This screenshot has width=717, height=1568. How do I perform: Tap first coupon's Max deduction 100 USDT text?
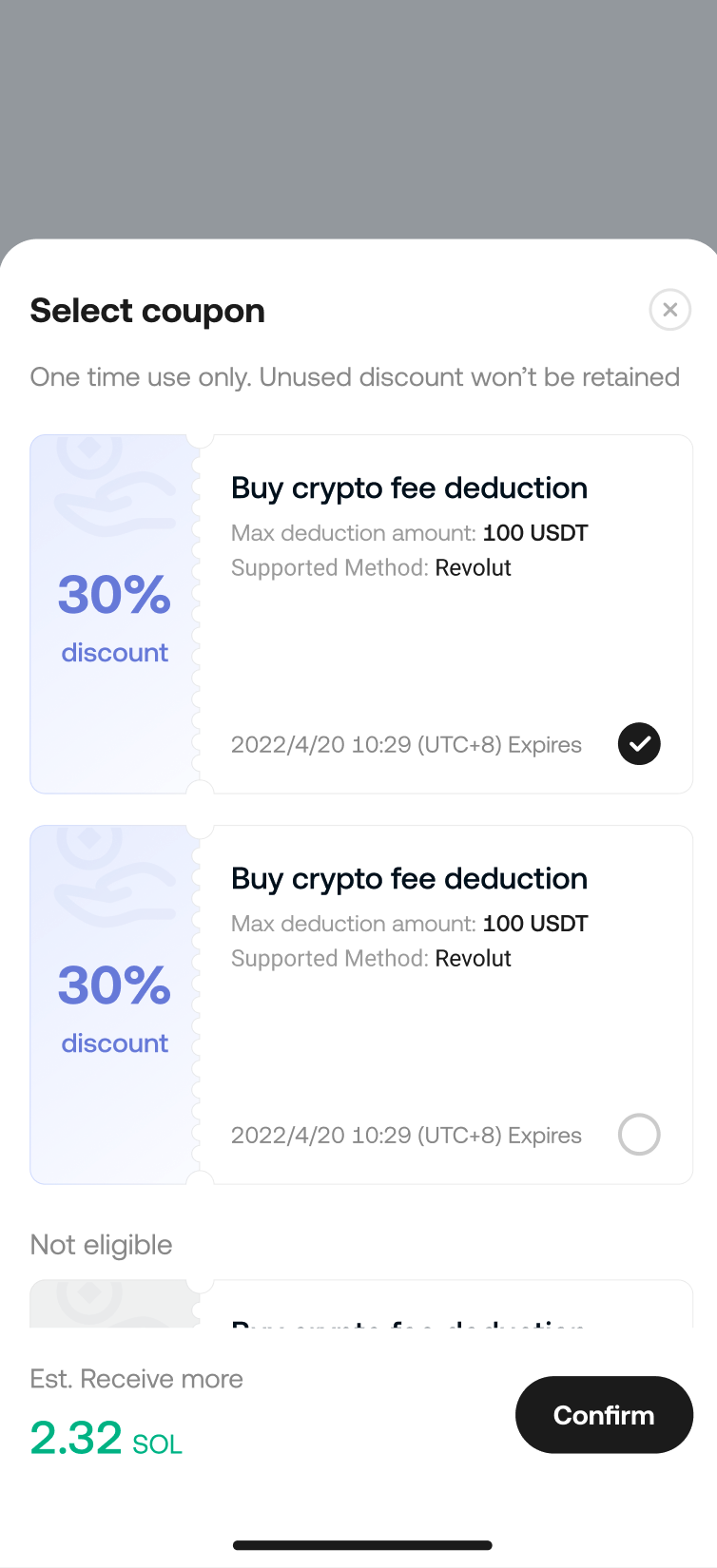click(409, 533)
